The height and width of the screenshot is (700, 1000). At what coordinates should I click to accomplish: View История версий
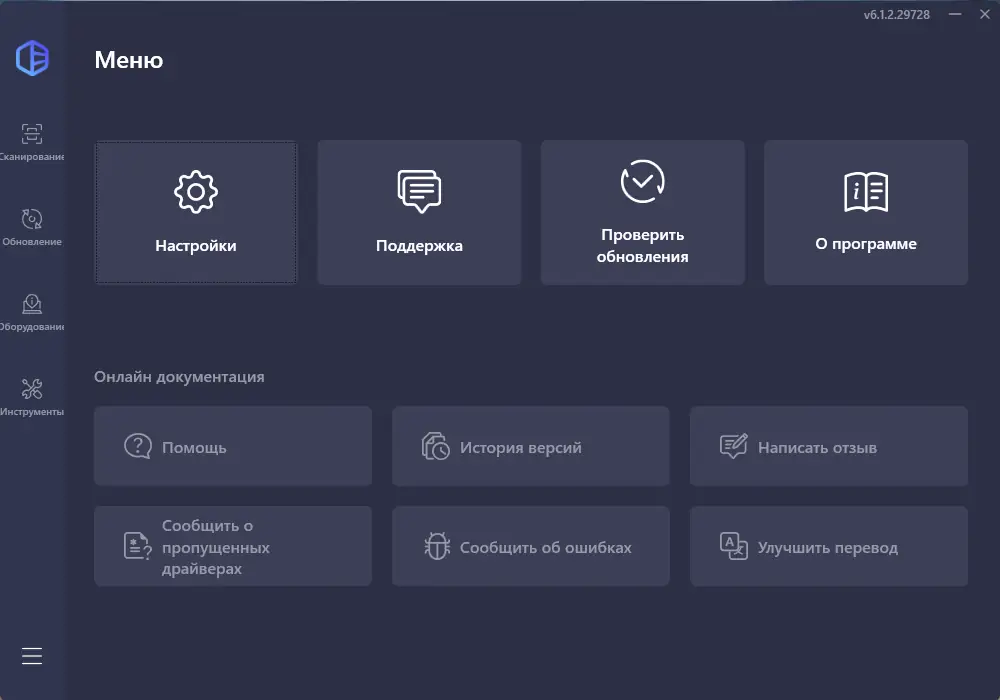[x=531, y=446]
